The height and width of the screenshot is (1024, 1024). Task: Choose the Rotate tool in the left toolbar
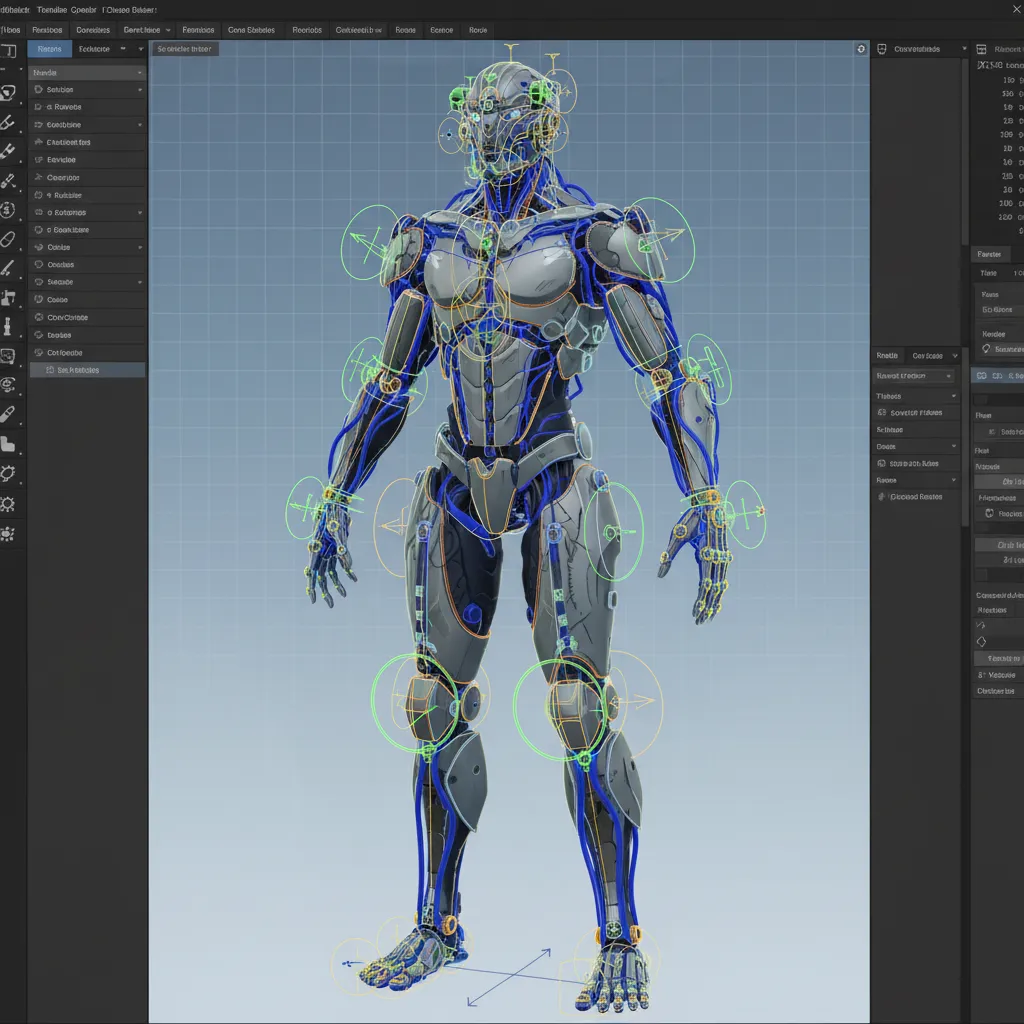click(12, 150)
